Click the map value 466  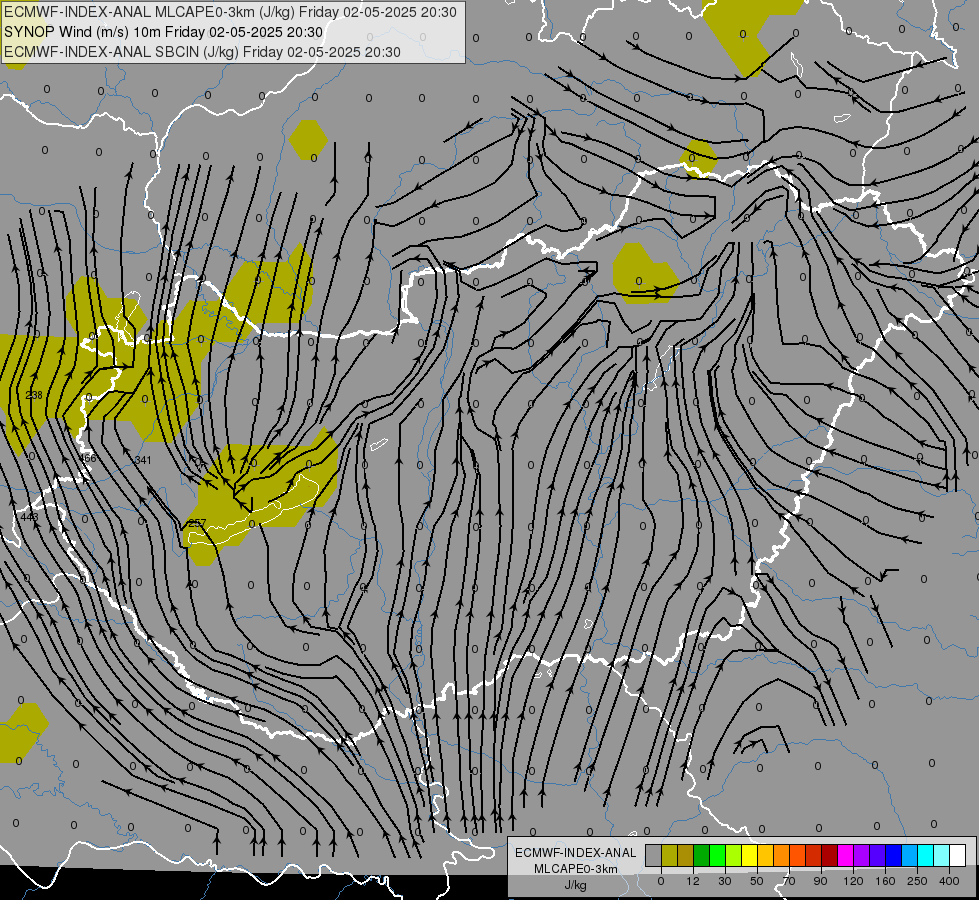coord(88,458)
